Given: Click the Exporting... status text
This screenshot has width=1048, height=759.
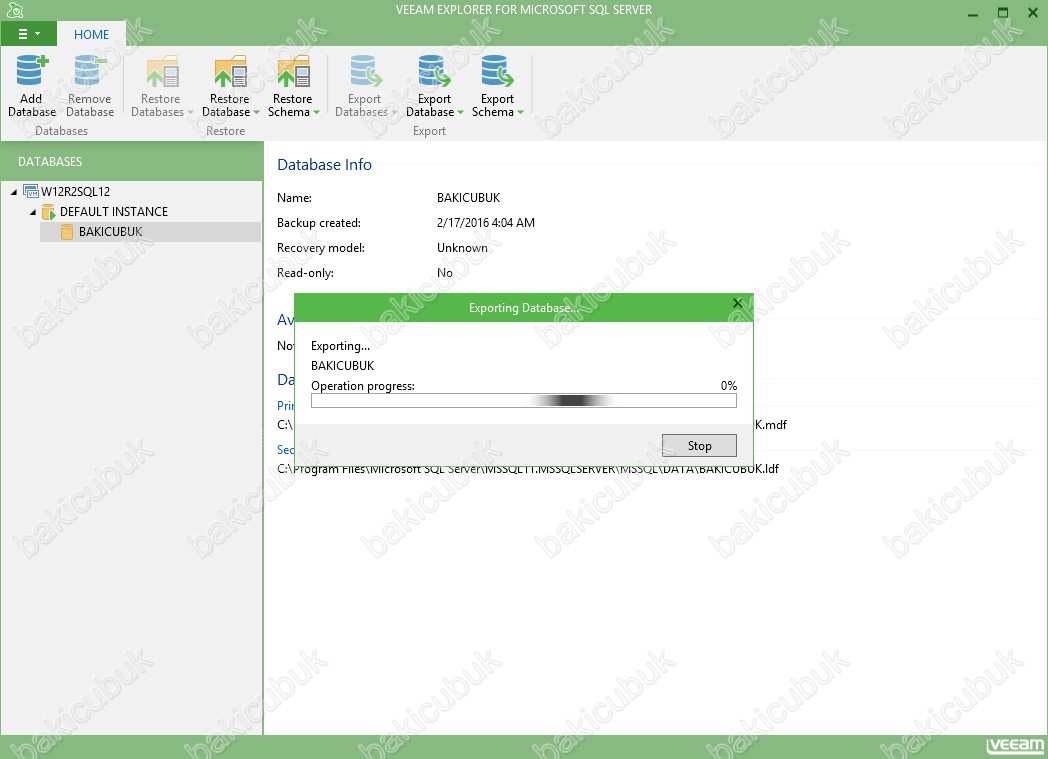Looking at the screenshot, I should 340,346.
